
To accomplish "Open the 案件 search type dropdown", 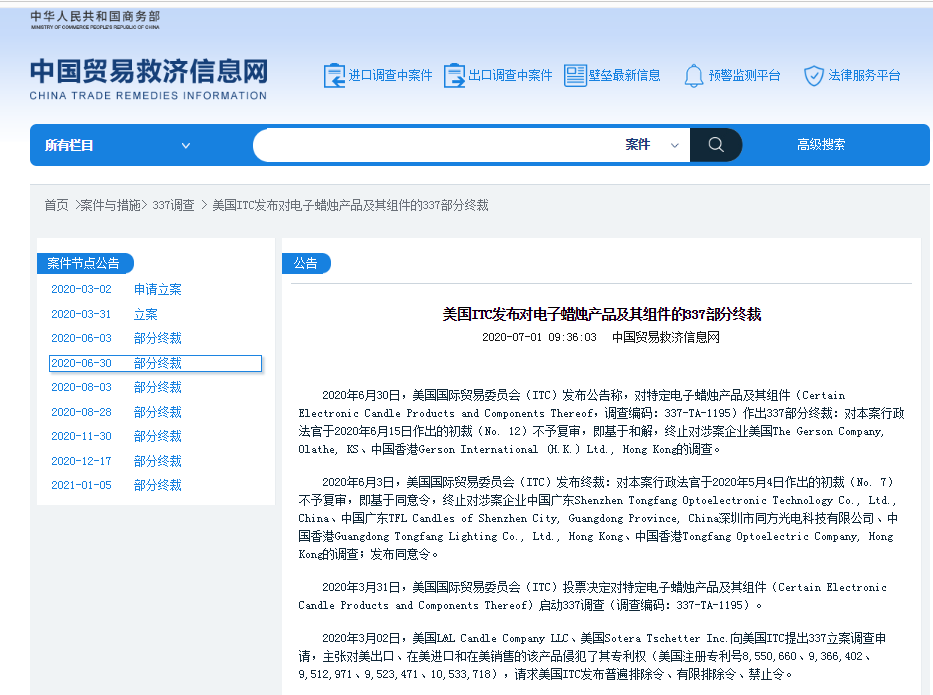I will (x=652, y=145).
